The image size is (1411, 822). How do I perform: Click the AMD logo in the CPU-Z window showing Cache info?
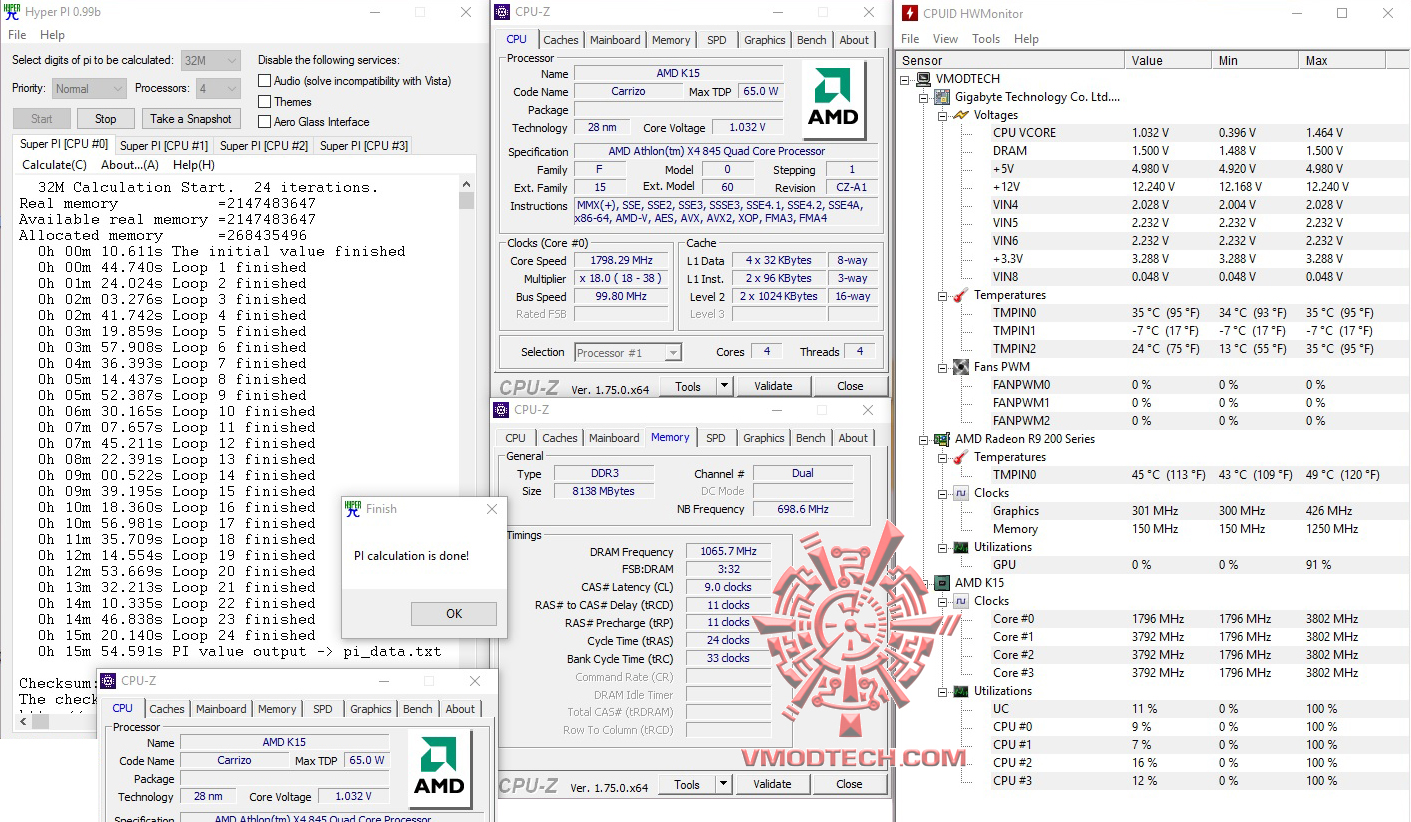(x=834, y=100)
